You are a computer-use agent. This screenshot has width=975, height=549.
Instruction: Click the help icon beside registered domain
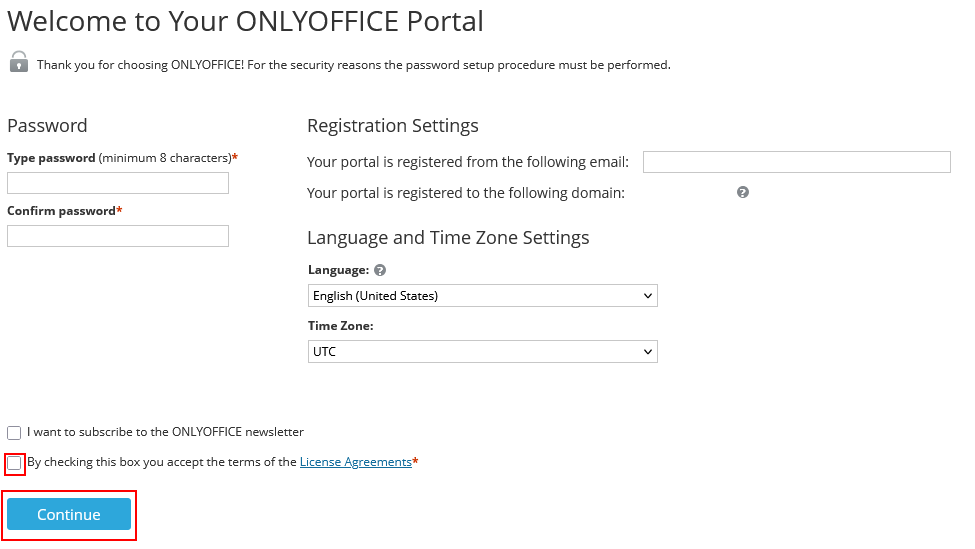pyautogui.click(x=743, y=192)
